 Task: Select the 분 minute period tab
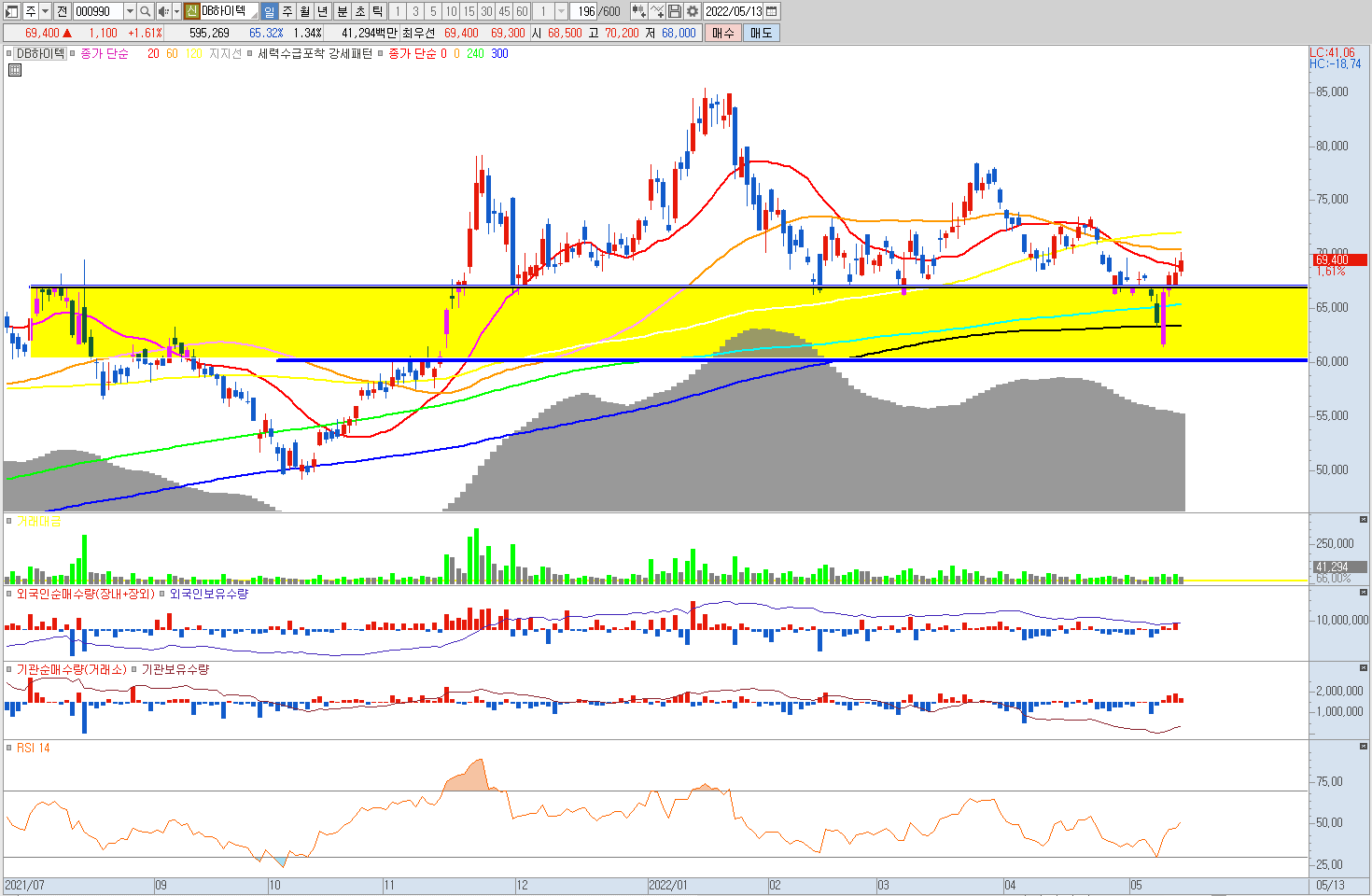coord(342,11)
